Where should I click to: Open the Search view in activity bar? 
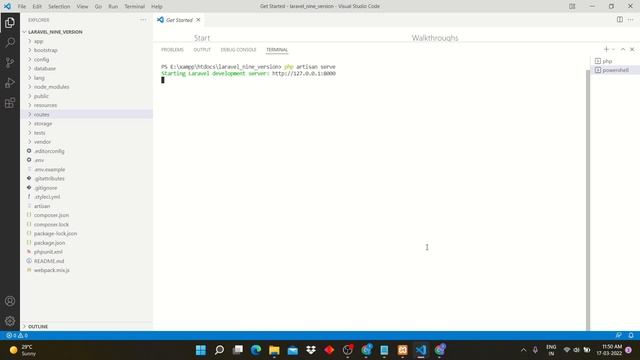tap(10, 42)
